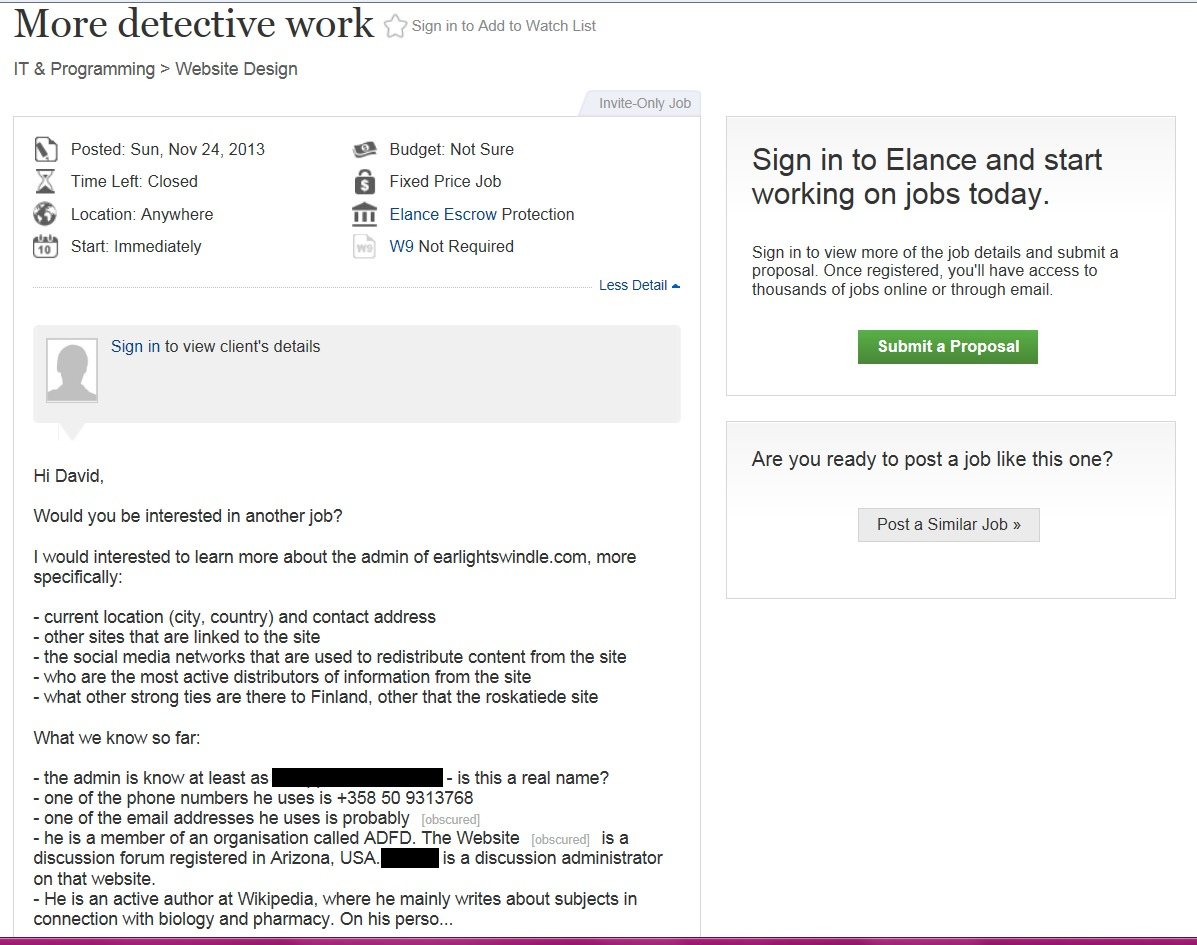
Task: Click Post a Similar Job button
Action: 948,524
